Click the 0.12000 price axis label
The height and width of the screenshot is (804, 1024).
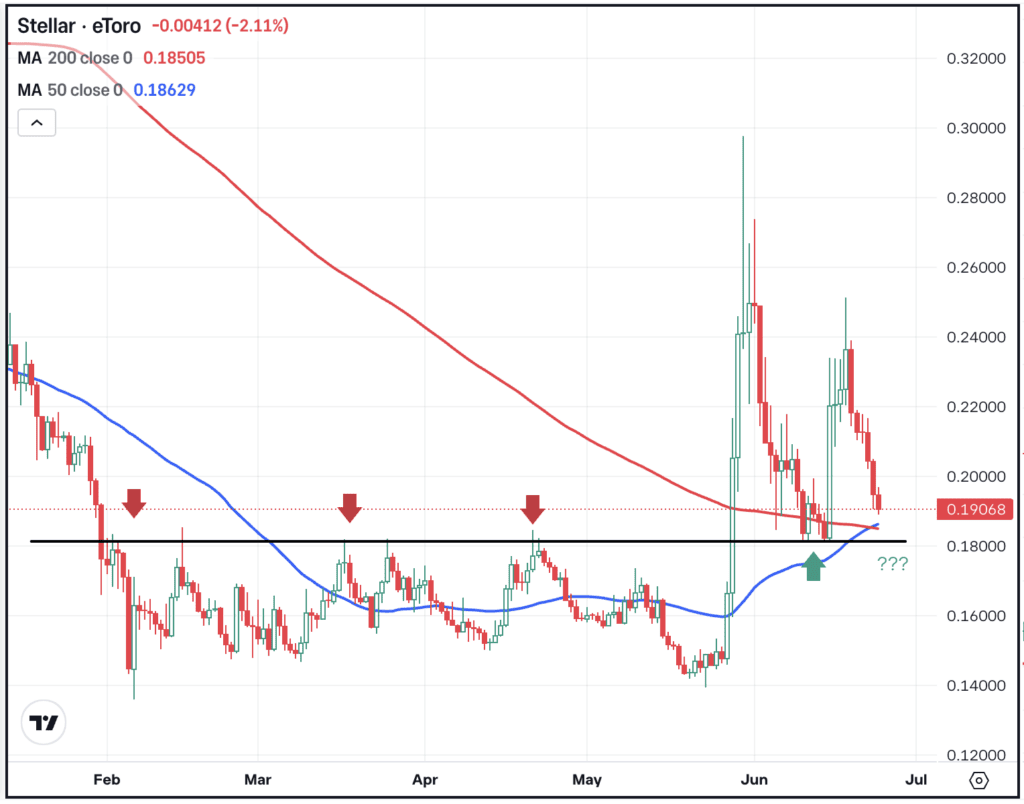tap(976, 755)
